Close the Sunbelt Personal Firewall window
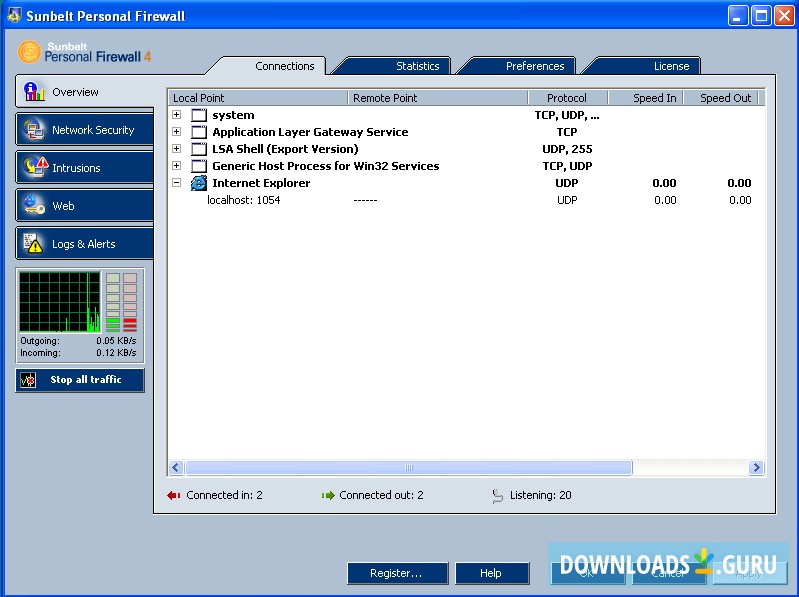The width and height of the screenshot is (799, 597). [x=784, y=16]
